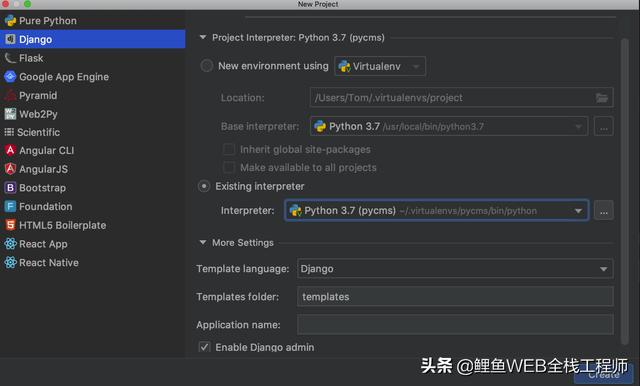Toggle Make available to all projects checkbox
The image size is (640, 386).
coord(229,167)
